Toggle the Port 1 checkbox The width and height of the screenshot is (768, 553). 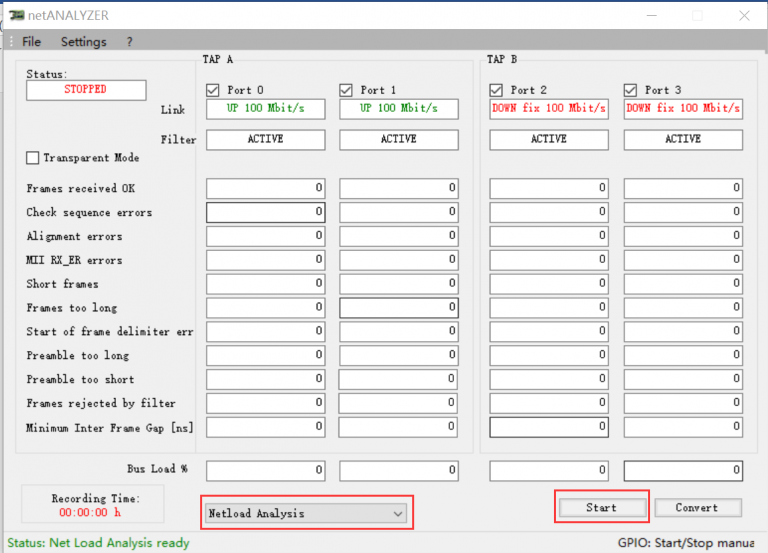347,90
